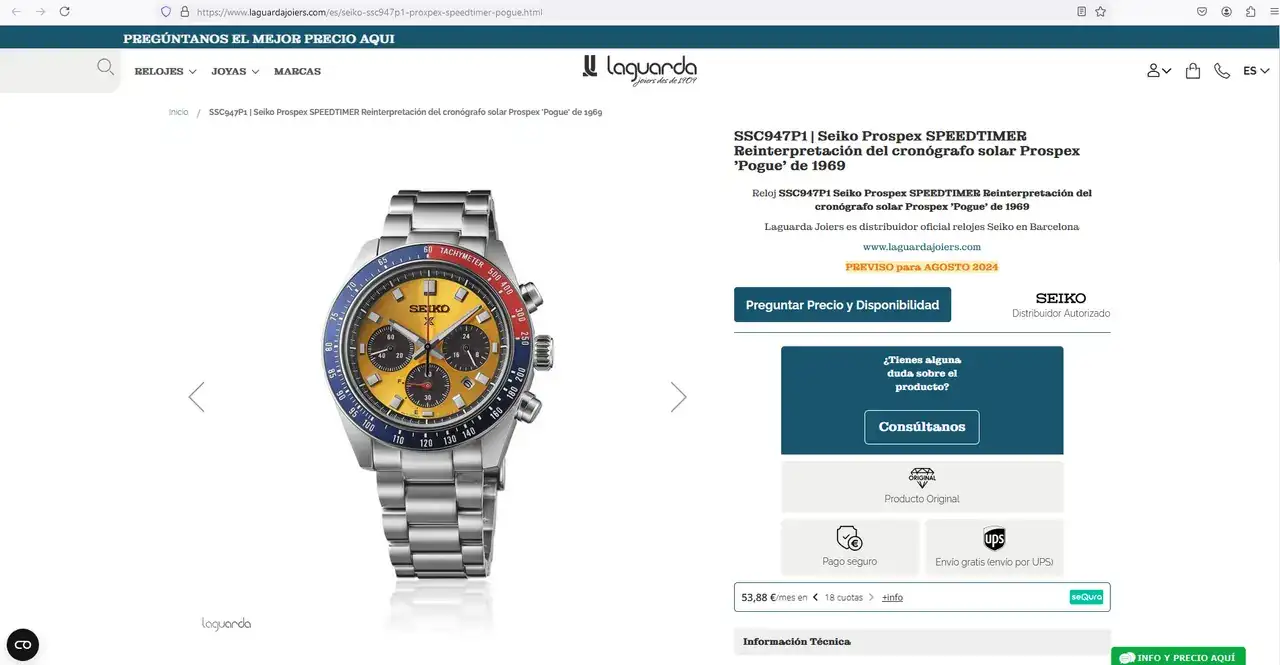
Task: Expand the JOYAS dropdown menu
Action: [235, 72]
